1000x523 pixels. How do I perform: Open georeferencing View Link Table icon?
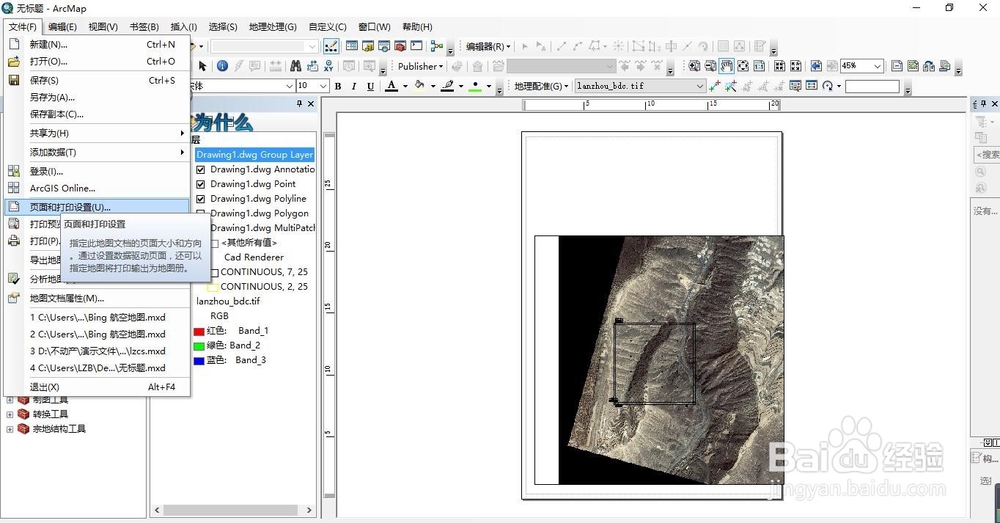(811, 85)
